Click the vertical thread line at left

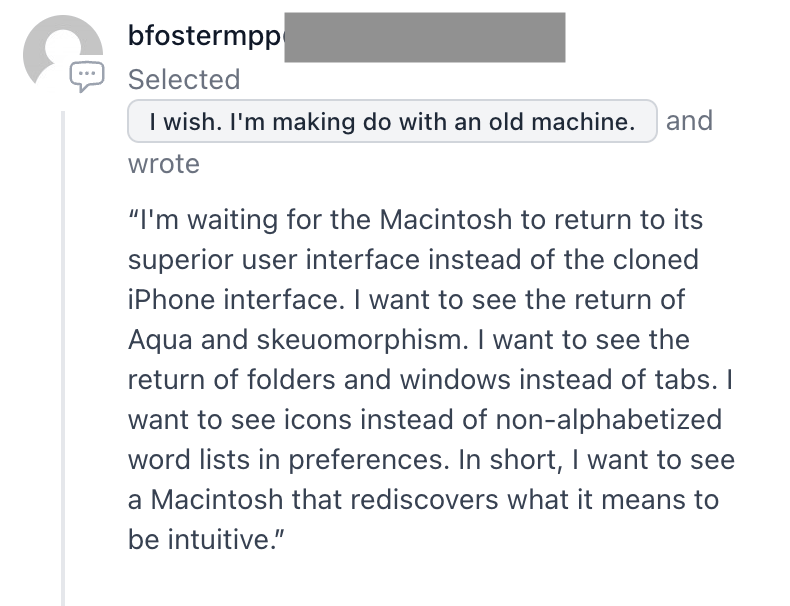point(63,358)
